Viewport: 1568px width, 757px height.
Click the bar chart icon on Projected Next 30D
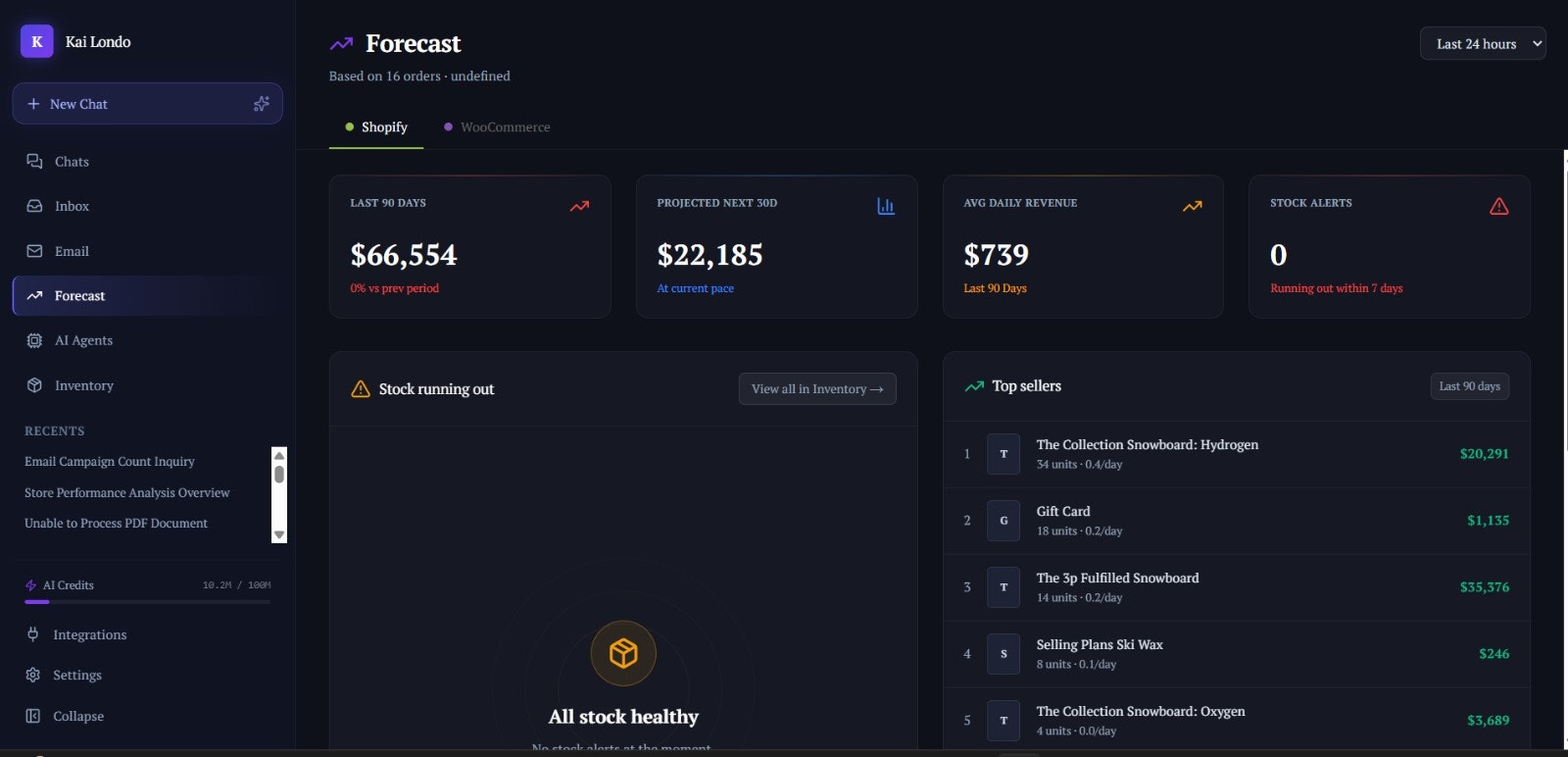pos(886,206)
